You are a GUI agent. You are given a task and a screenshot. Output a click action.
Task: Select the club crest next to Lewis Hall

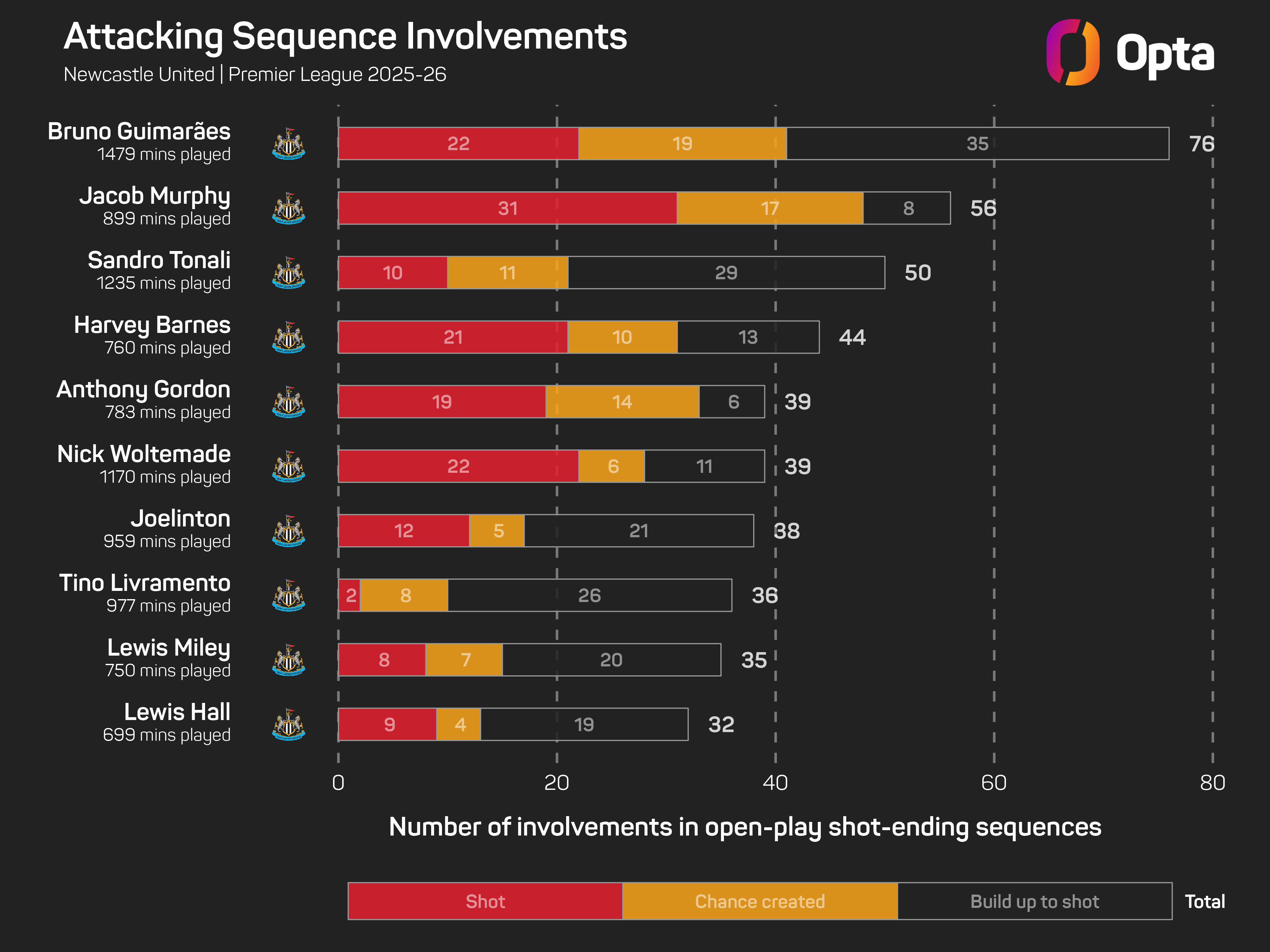pyautogui.click(x=289, y=725)
